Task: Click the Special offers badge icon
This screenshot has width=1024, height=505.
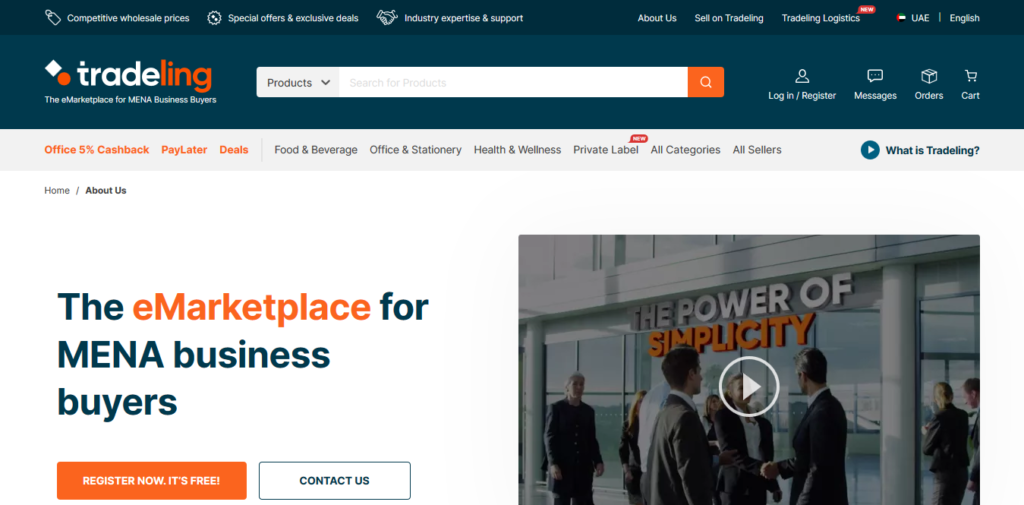Action: point(214,18)
